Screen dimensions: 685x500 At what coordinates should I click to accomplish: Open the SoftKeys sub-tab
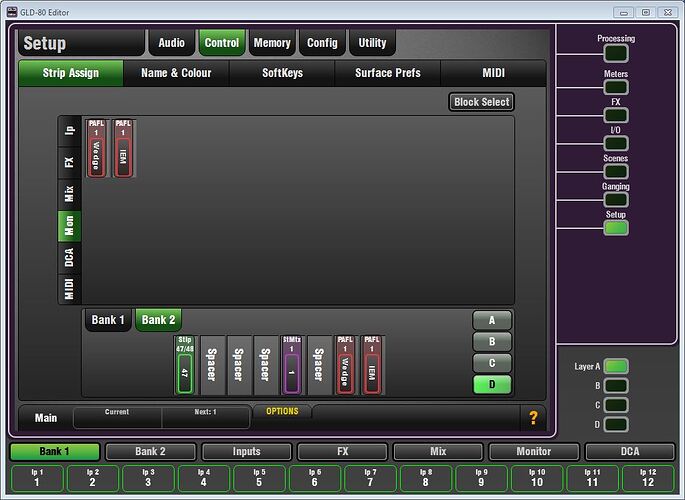click(282, 73)
